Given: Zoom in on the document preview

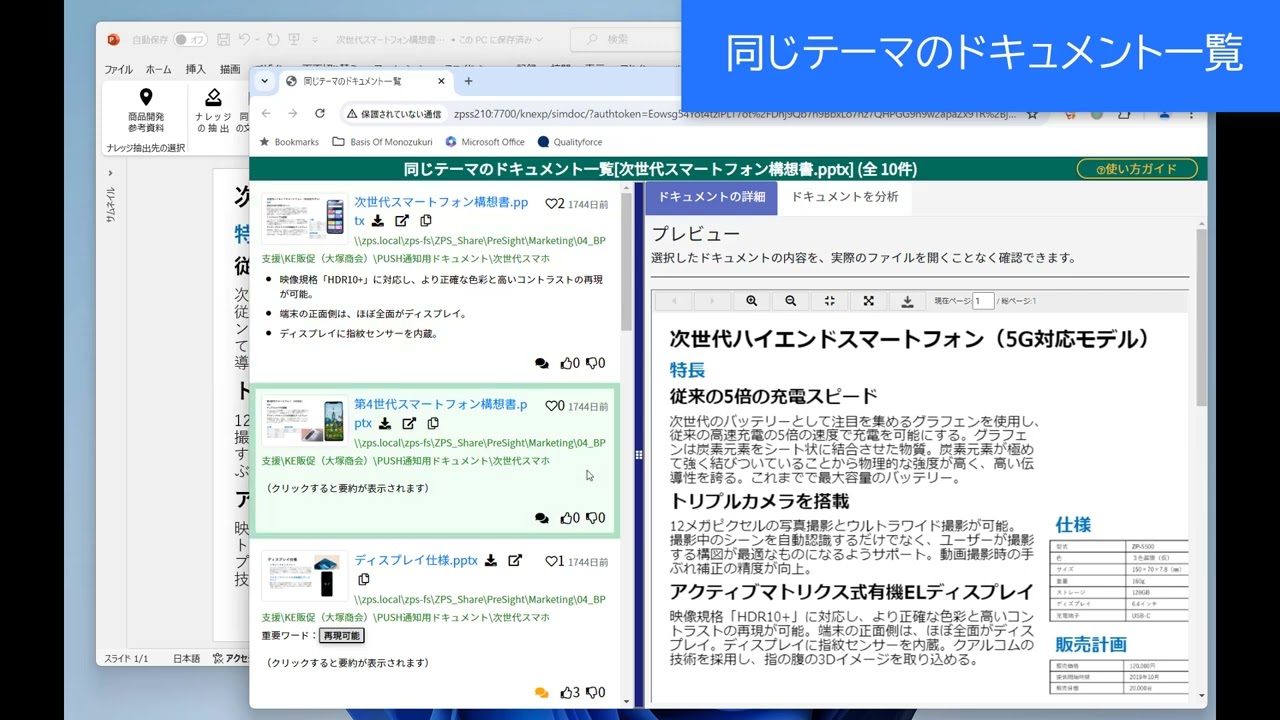Looking at the screenshot, I should coord(752,300).
